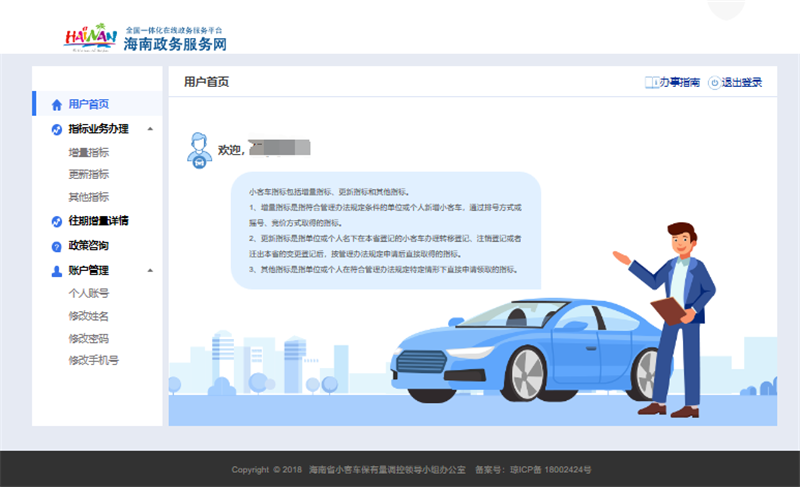Click the user avatar icon beside 欢迎

199,150
